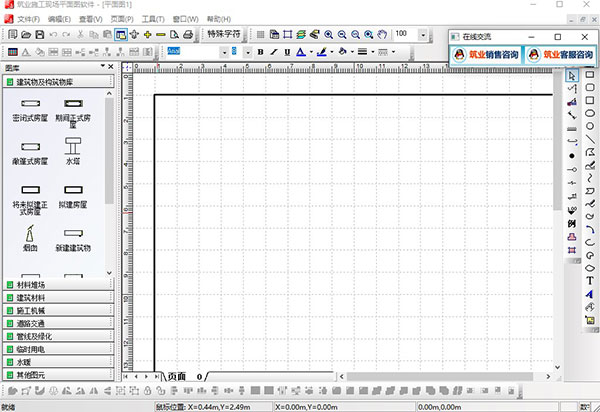Click the Print icon
This screenshot has height=412, width=600.
[x=188, y=35]
